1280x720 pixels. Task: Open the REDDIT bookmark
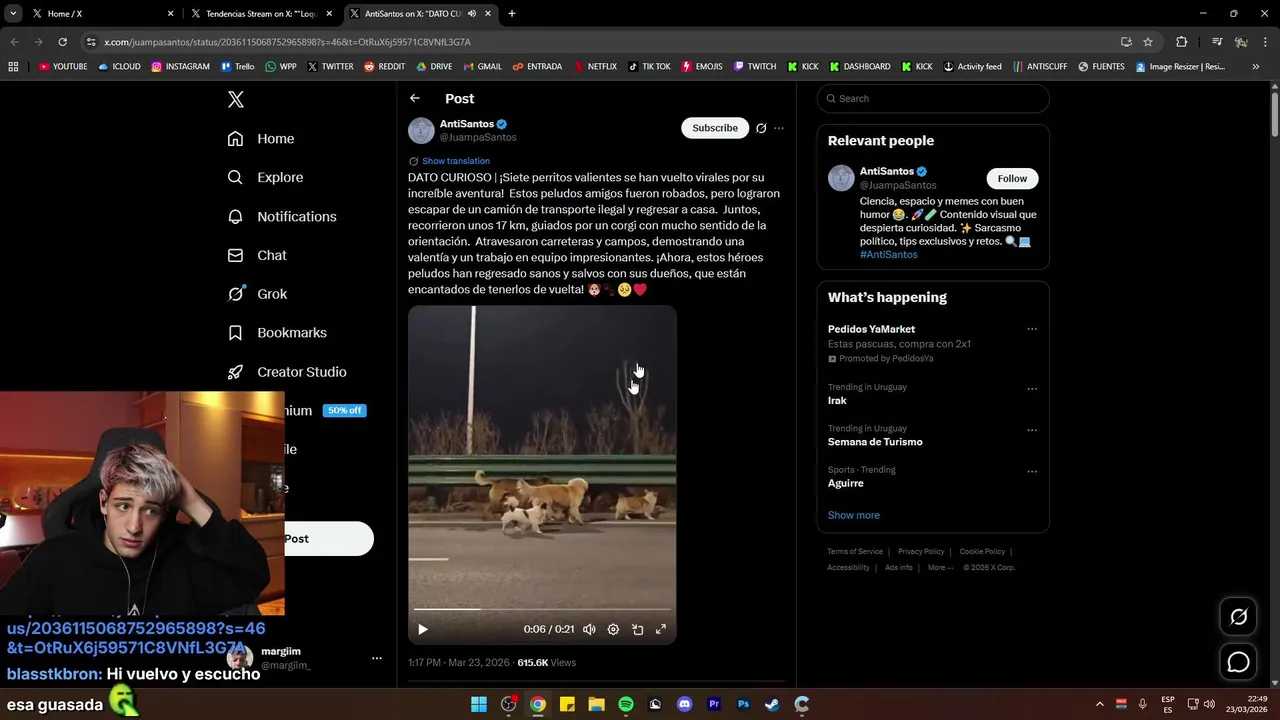[384, 67]
